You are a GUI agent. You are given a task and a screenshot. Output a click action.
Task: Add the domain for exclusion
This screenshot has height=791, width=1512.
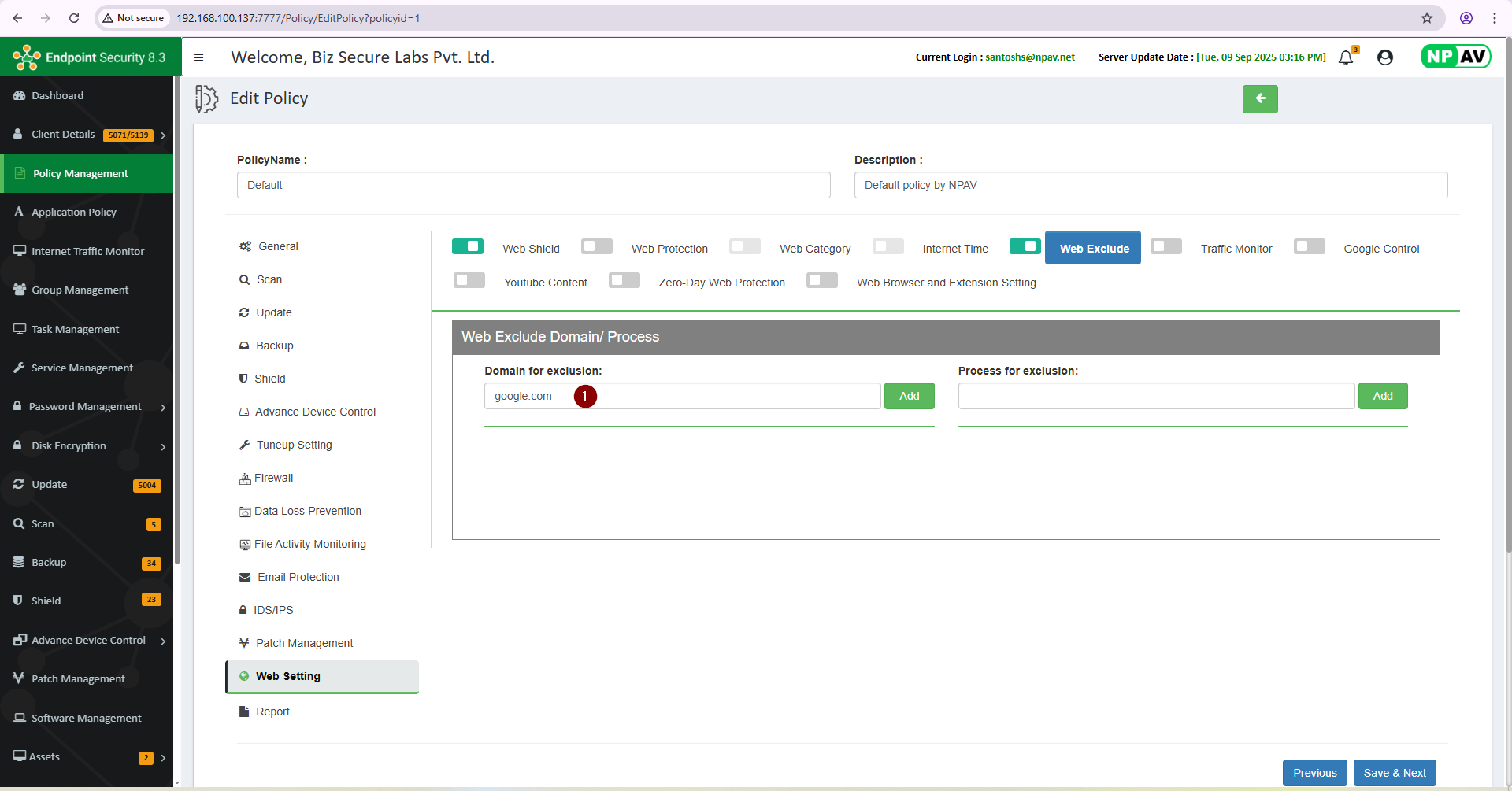909,396
